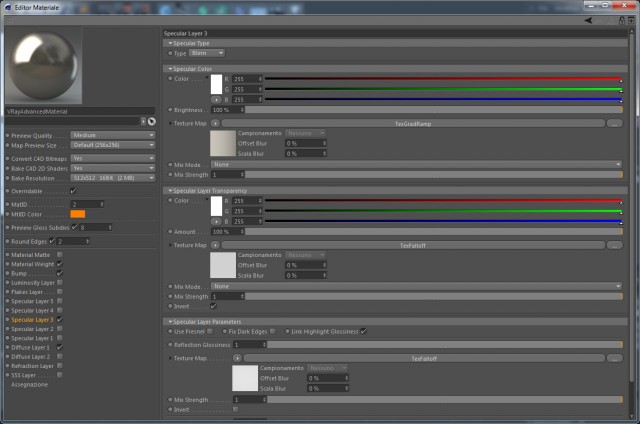Click the ellipsis button next to TexGradRamp

(x=615, y=123)
